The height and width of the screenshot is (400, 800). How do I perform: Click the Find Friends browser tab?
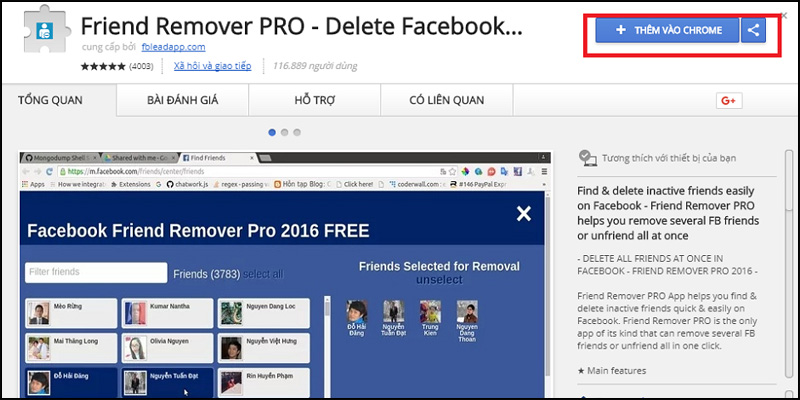[218, 158]
